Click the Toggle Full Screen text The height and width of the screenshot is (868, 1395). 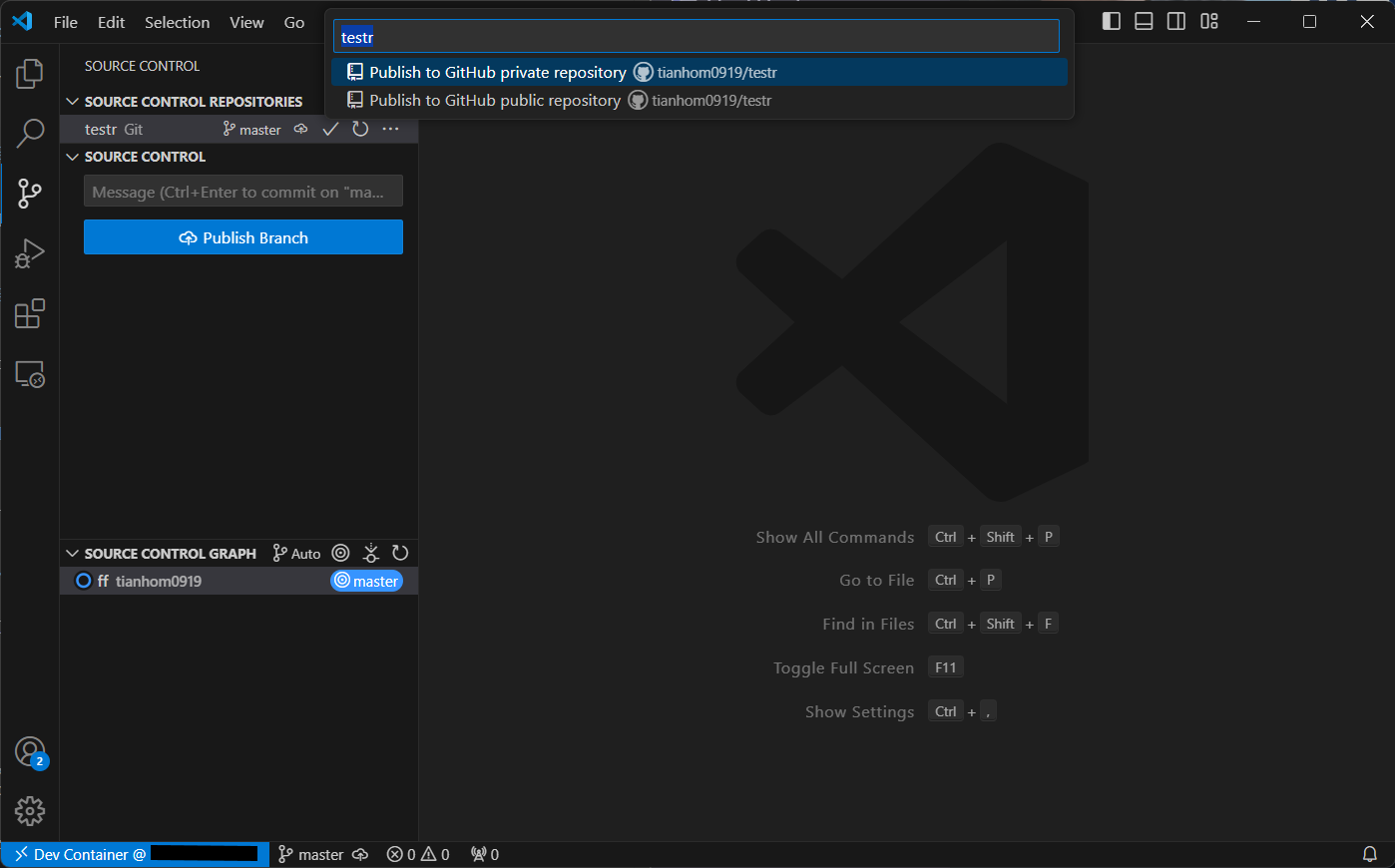click(x=844, y=667)
